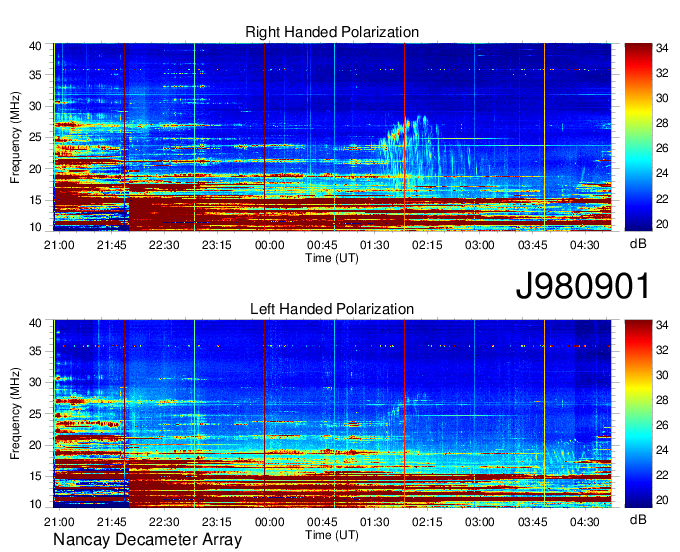Click the 00:00 time tick on right-handed plot
The width and height of the screenshot is (680, 552).
point(269,245)
